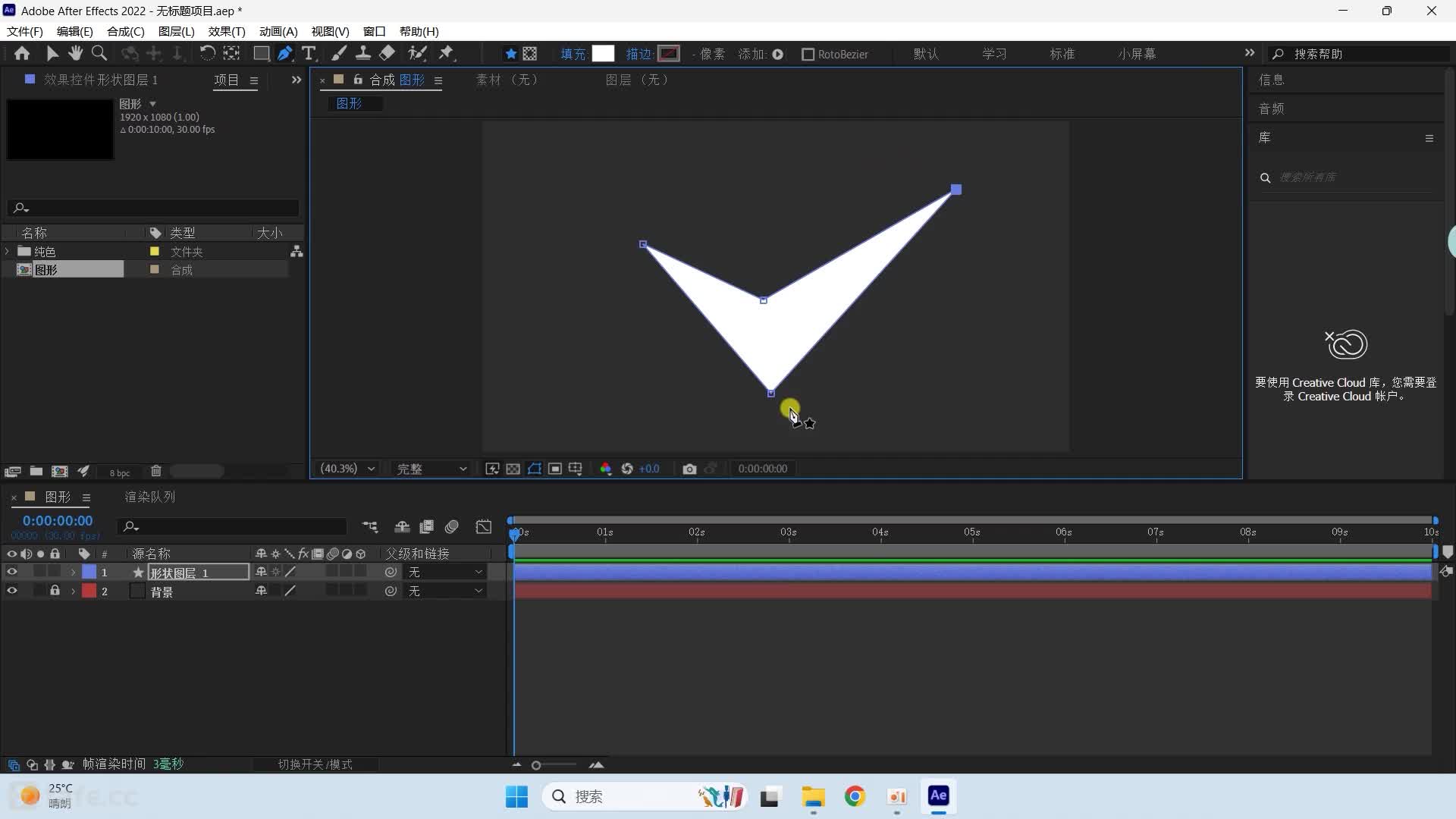Viewport: 1456px width, 819px height.
Task: Select the Pen tool
Action: (x=285, y=53)
